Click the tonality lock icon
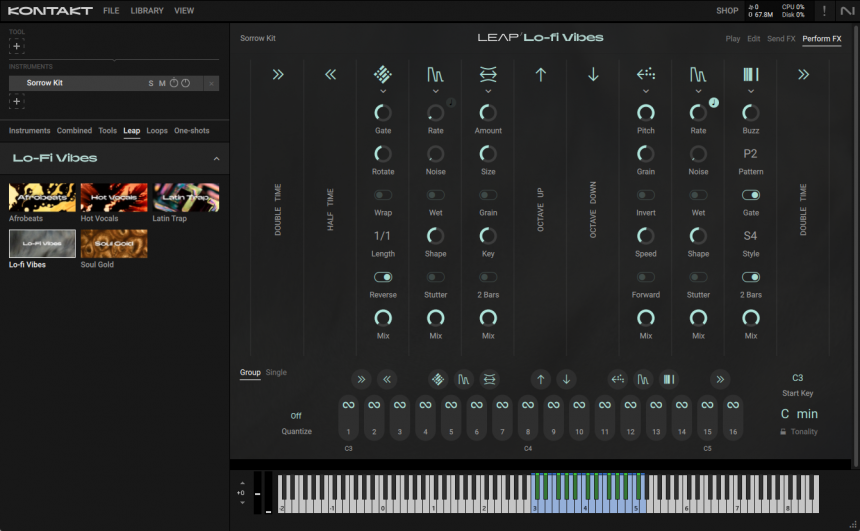The height and width of the screenshot is (531, 860). tap(783, 432)
